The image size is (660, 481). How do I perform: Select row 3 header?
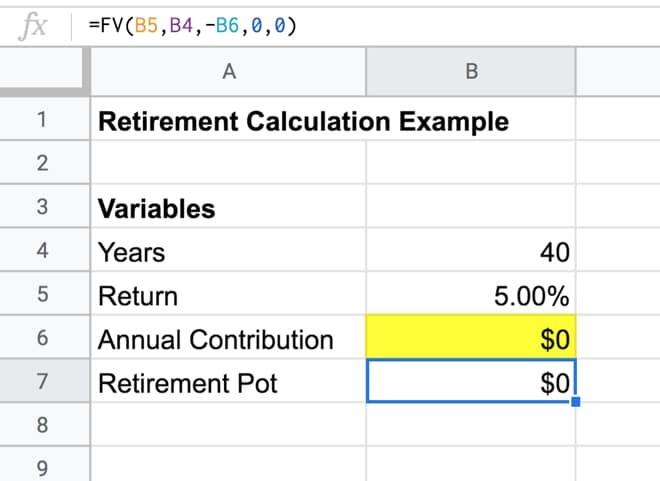[x=41, y=209]
